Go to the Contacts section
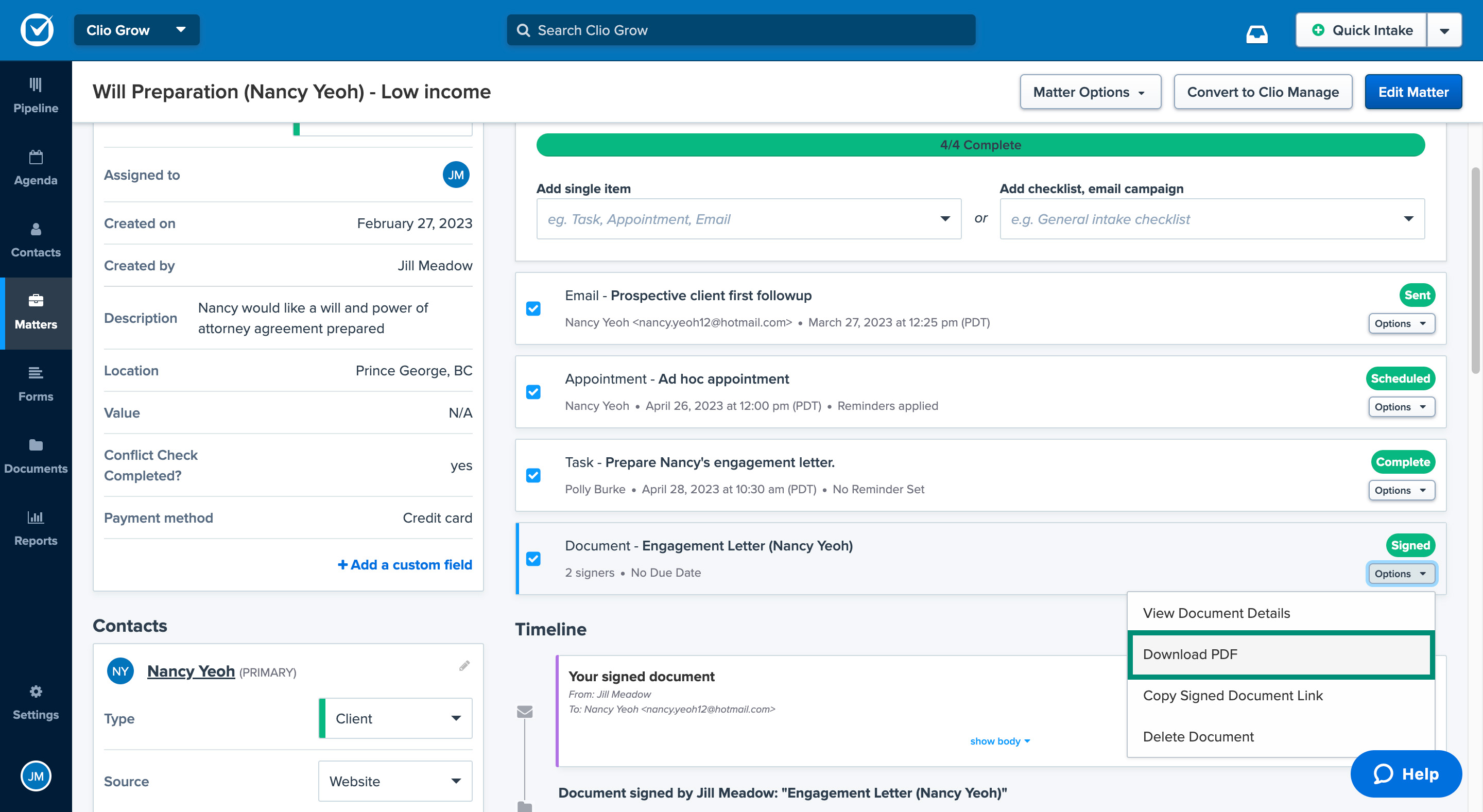Viewport: 1483px width, 812px height. click(x=36, y=240)
